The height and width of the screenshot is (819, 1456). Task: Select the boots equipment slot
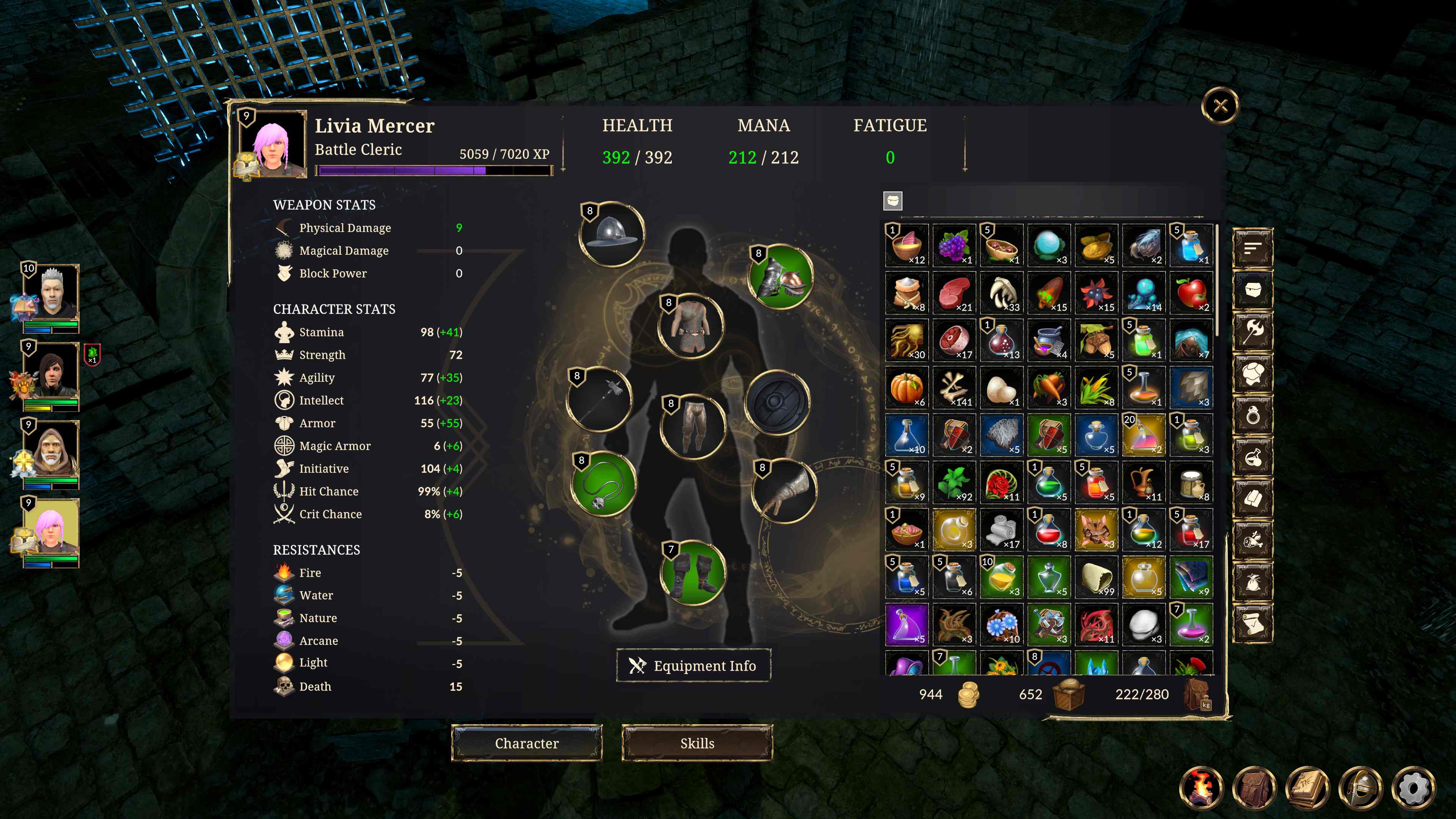(x=693, y=573)
